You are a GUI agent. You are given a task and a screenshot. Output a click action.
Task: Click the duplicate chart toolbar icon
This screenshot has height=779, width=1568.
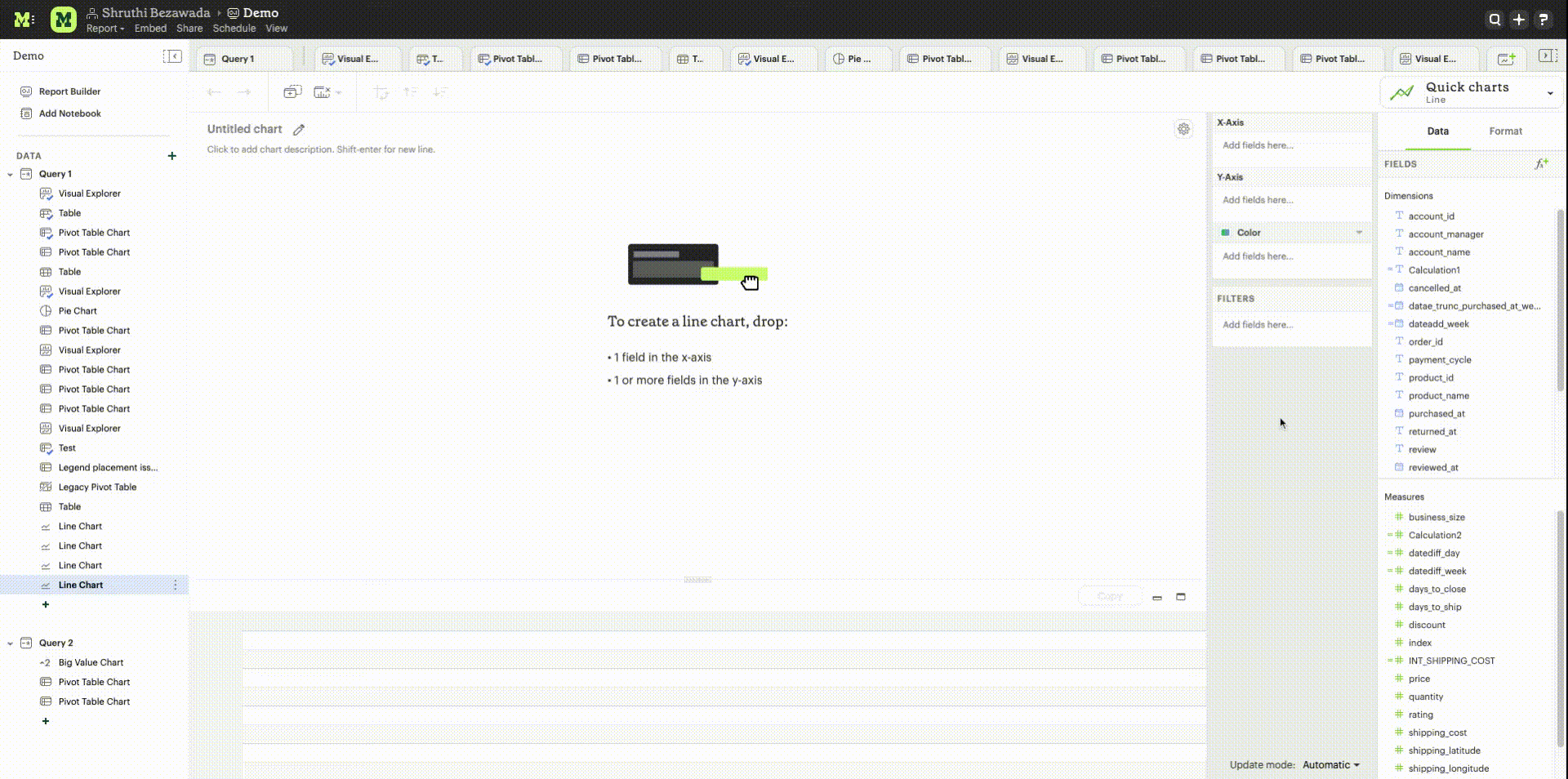coord(292,92)
